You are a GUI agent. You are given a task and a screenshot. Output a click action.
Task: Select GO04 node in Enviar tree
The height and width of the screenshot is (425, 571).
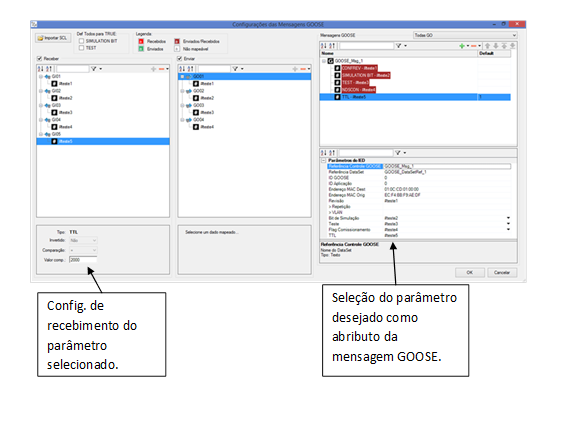coord(198,120)
